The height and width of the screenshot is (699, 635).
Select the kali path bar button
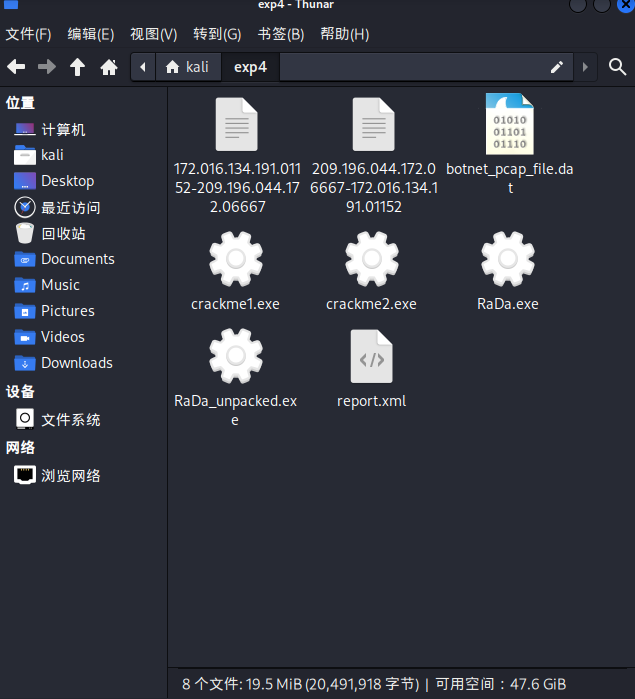coord(188,67)
